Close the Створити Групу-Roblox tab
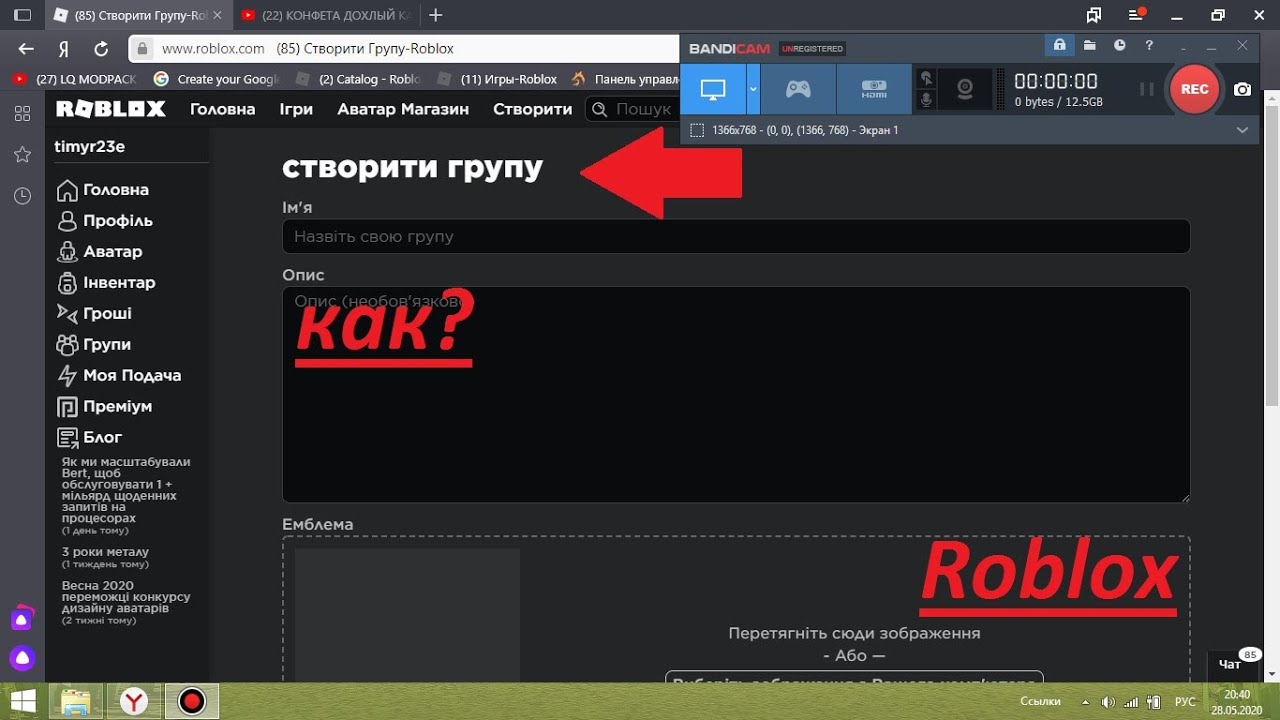Image resolution: width=1280 pixels, height=720 pixels. pos(217,15)
